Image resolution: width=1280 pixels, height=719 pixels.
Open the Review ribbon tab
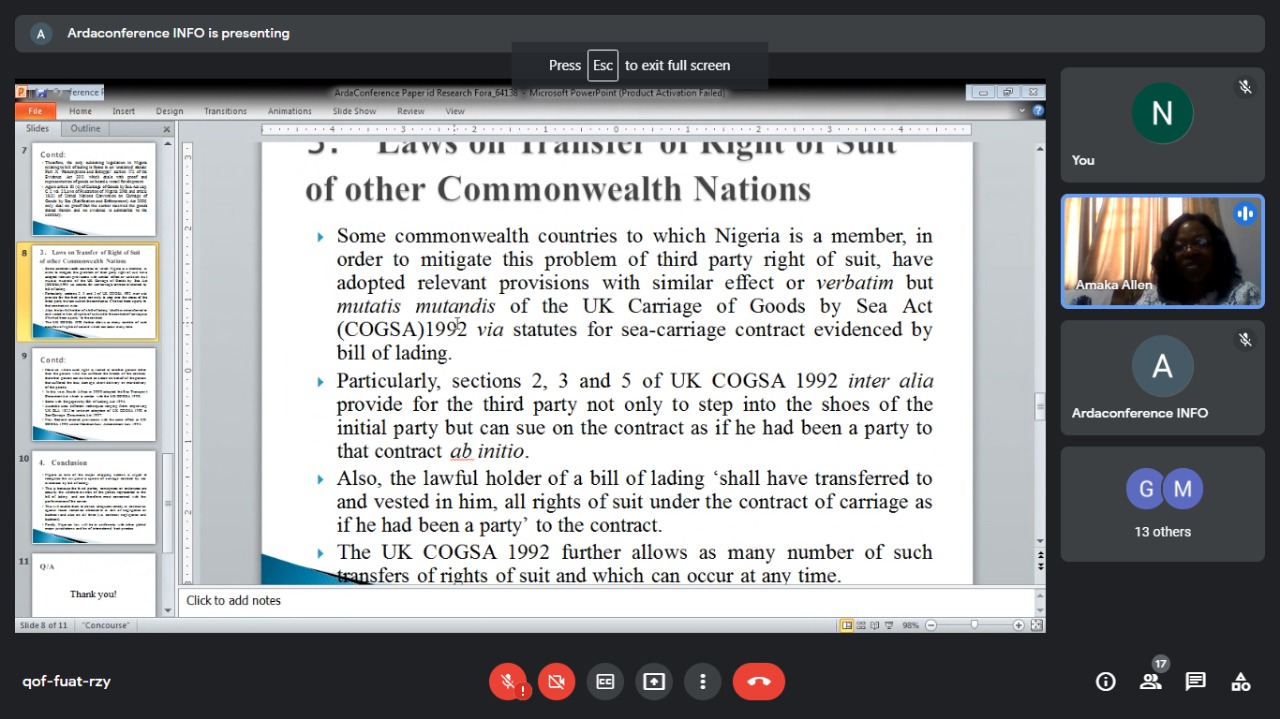(x=410, y=111)
